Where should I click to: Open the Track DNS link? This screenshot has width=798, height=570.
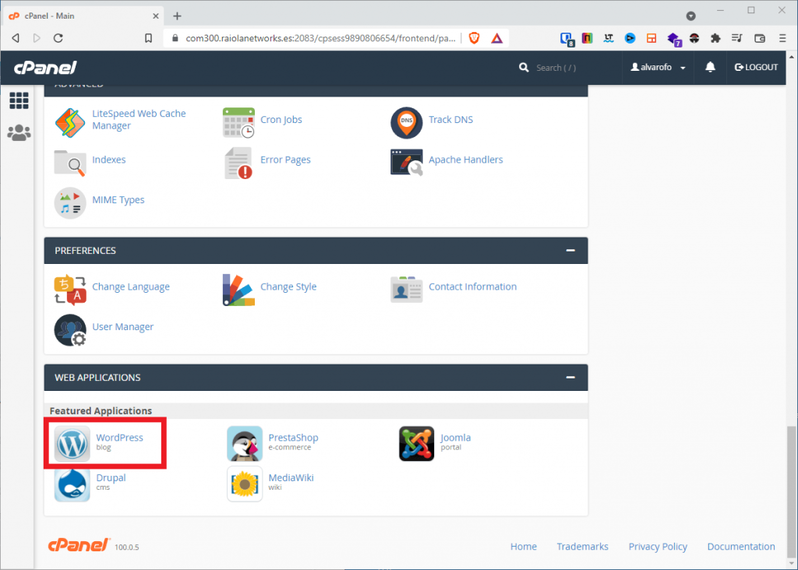[451, 120]
